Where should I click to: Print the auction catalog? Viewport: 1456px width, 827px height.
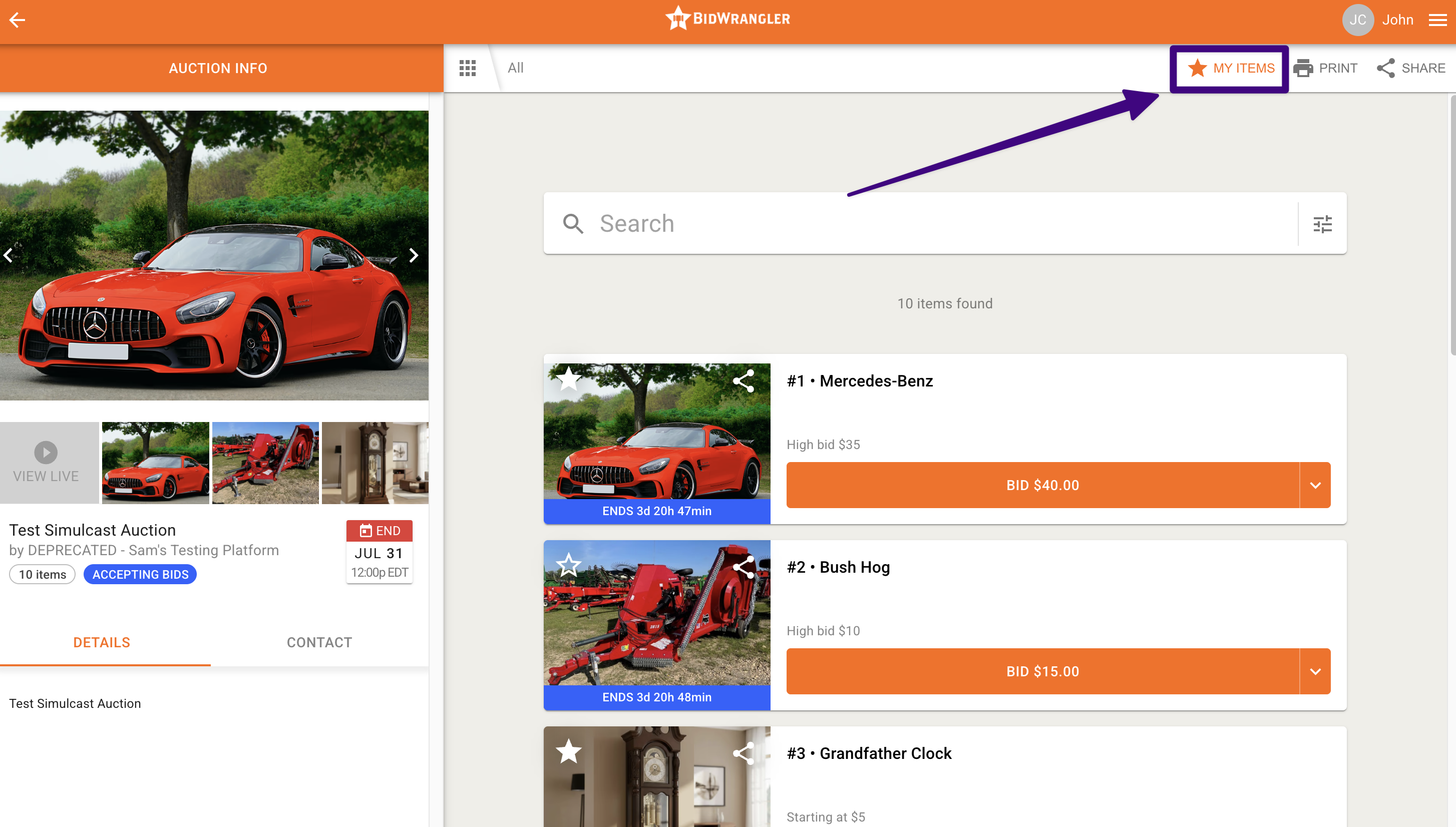[1325, 68]
